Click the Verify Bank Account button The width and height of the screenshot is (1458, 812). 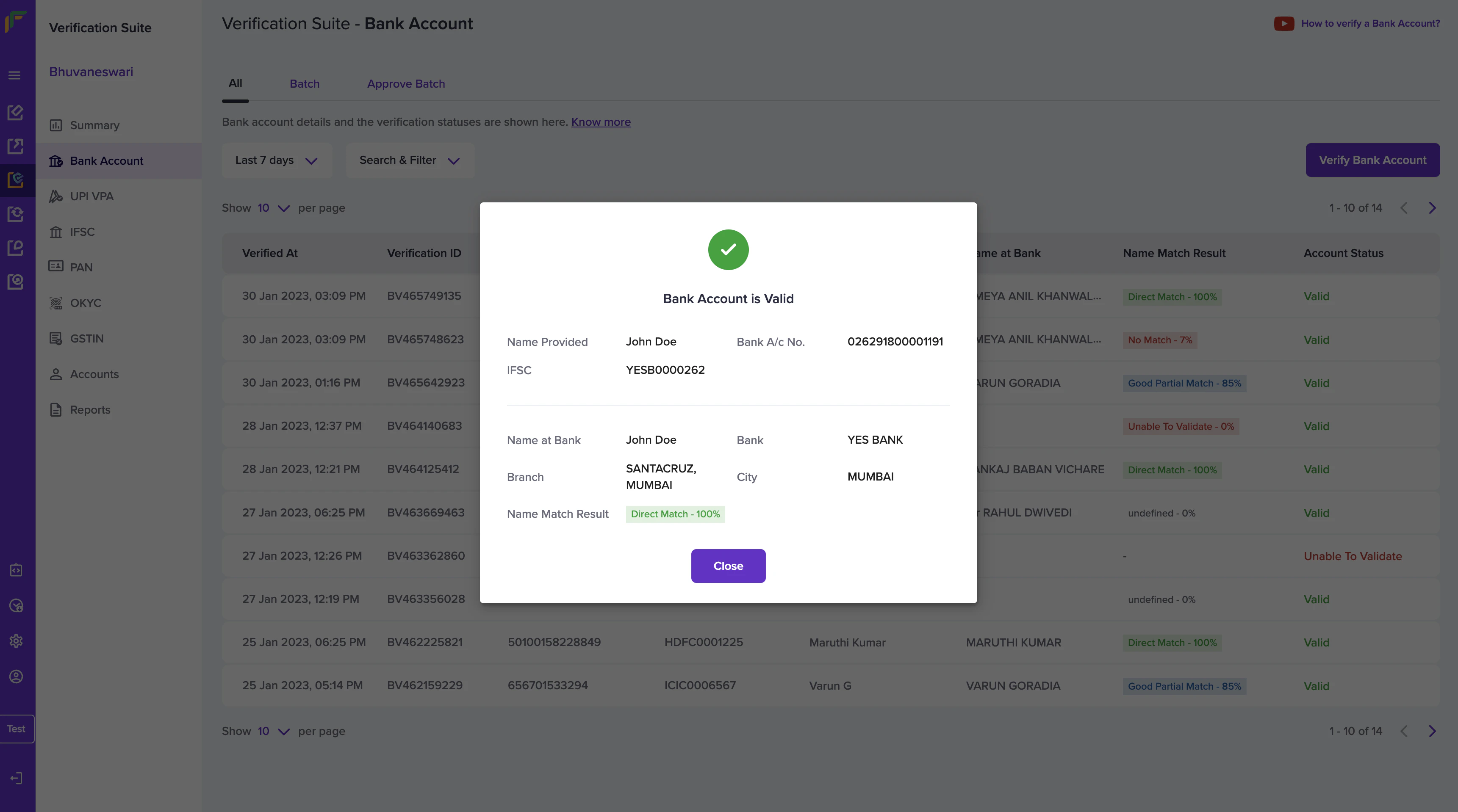coord(1372,160)
